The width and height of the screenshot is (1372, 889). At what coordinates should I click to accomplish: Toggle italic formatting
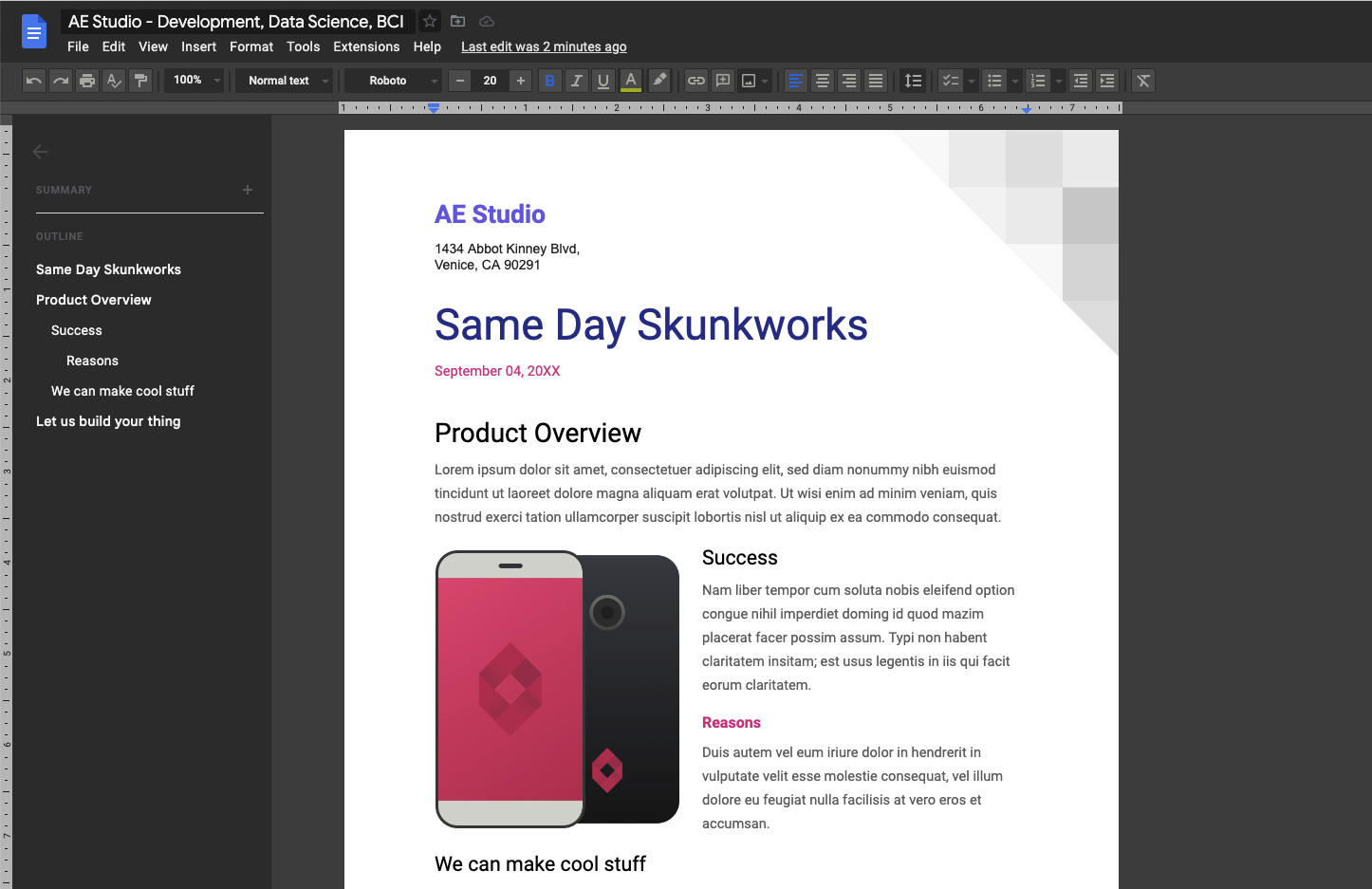coord(576,81)
